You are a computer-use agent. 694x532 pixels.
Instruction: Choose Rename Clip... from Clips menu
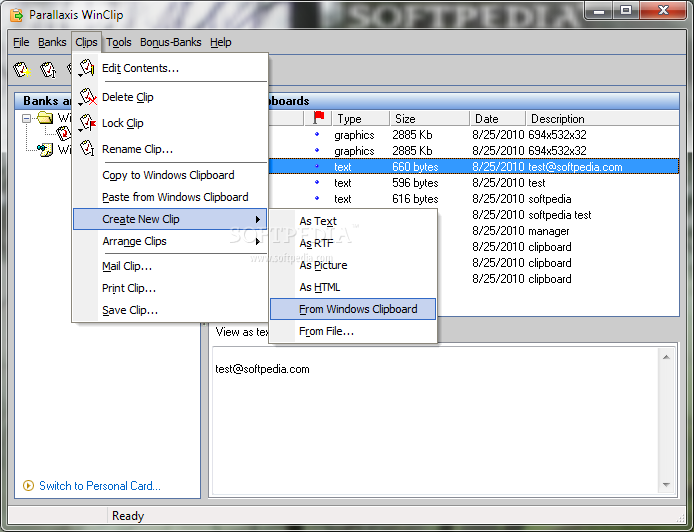coord(170,149)
